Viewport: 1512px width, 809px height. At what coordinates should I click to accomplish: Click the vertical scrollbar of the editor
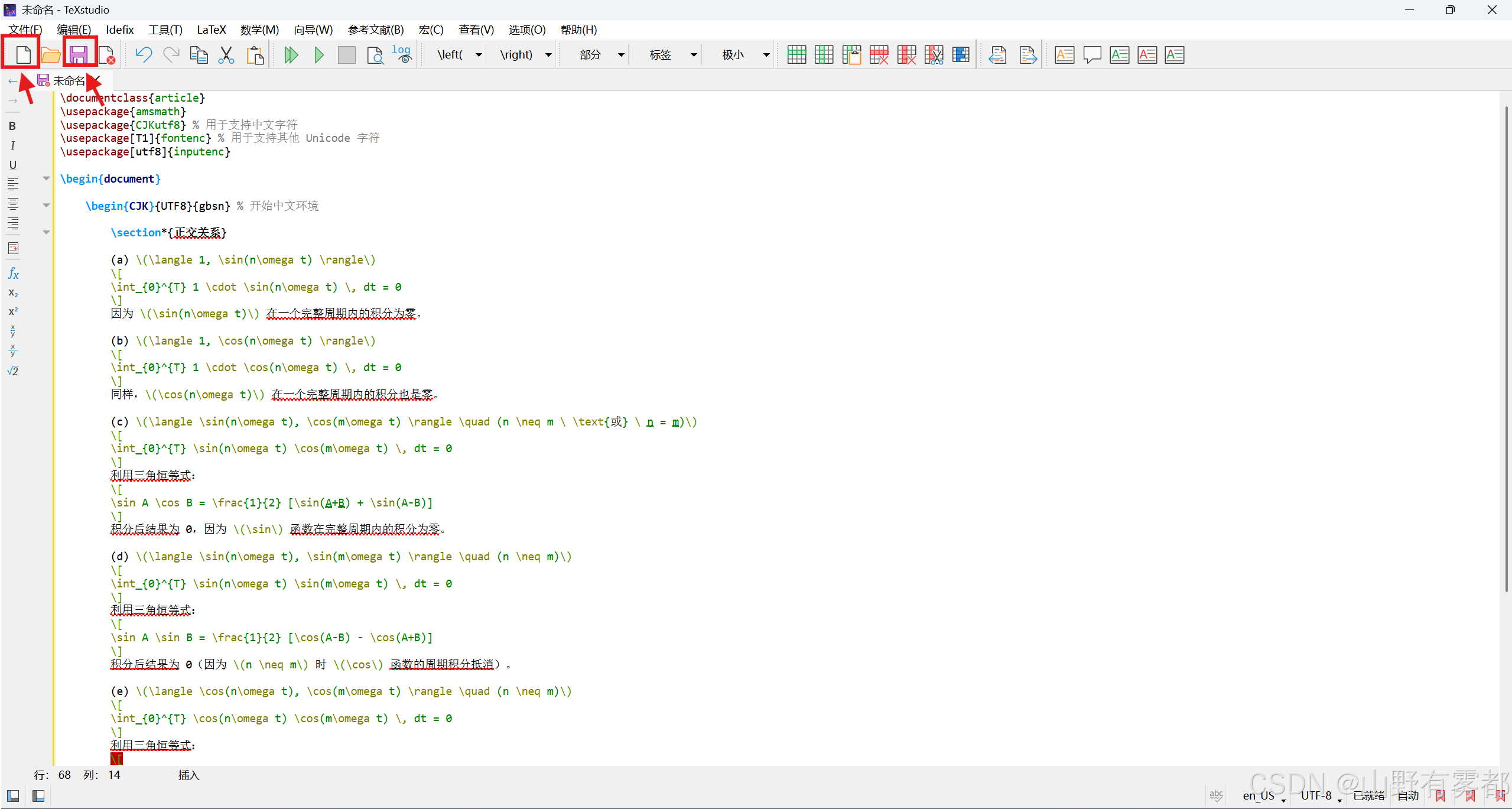[x=1506, y=349]
